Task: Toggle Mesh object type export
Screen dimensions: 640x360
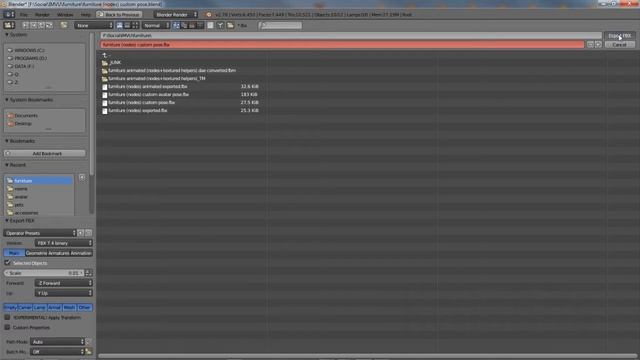Action: [69, 307]
